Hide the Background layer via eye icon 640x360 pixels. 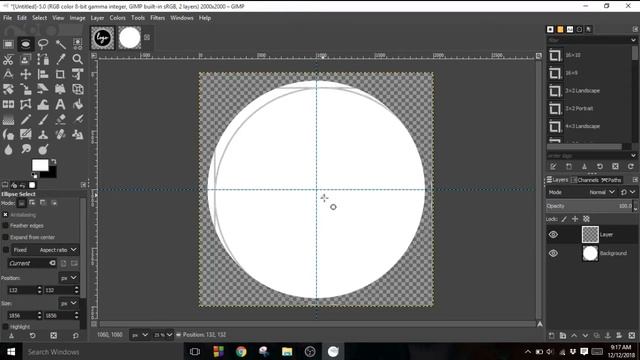click(553, 253)
